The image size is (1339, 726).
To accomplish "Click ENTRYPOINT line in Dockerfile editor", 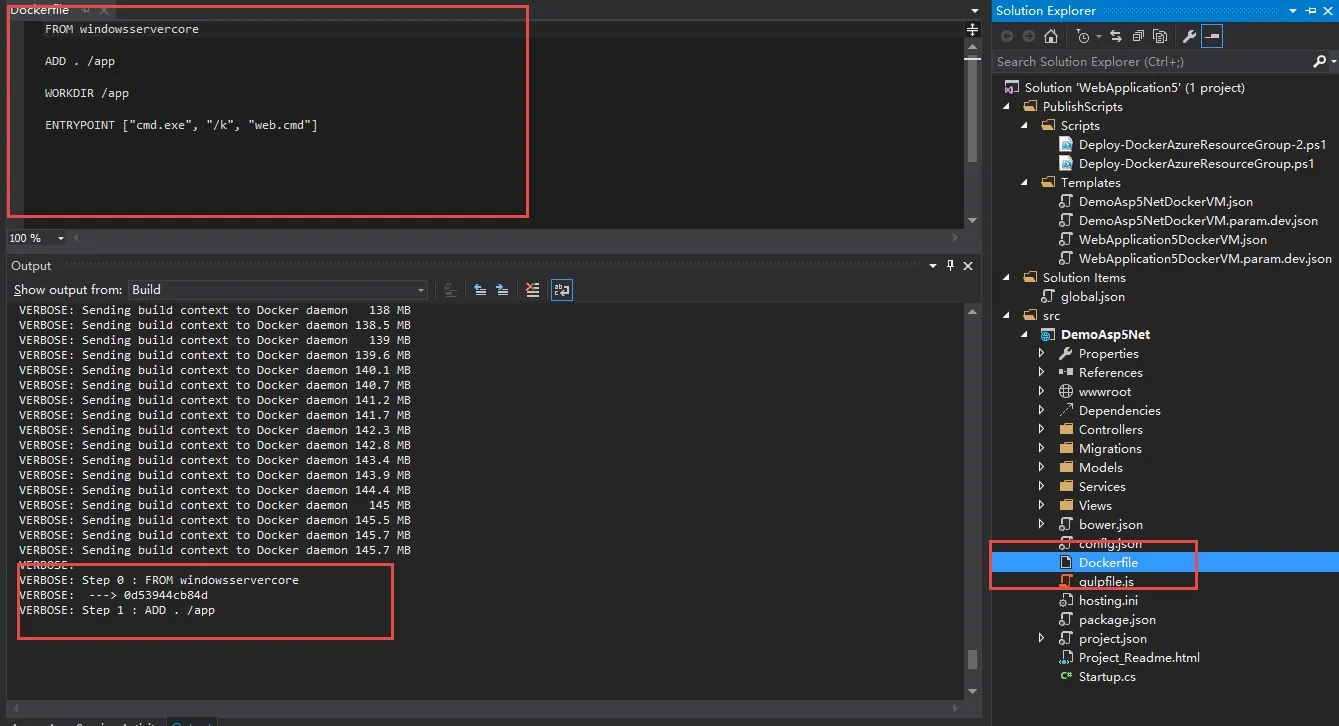I will (181, 125).
